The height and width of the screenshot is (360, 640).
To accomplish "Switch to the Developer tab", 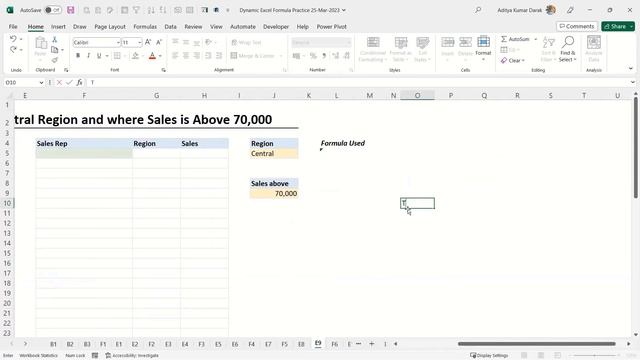I will pyautogui.click(x=276, y=27).
